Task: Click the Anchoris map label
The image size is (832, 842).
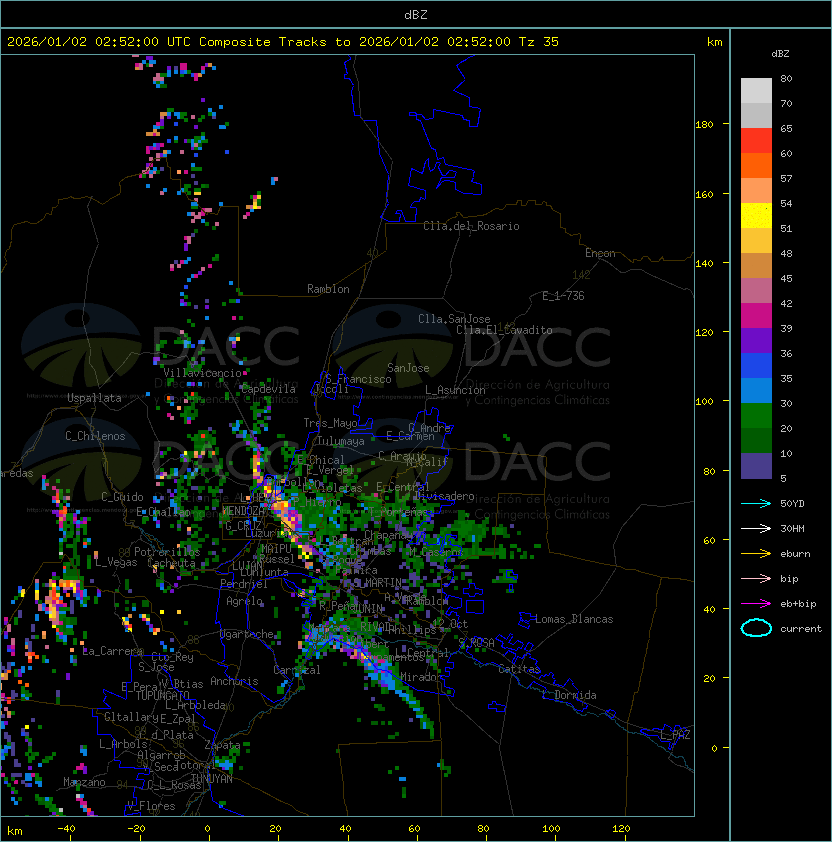Action: pyautogui.click(x=234, y=681)
